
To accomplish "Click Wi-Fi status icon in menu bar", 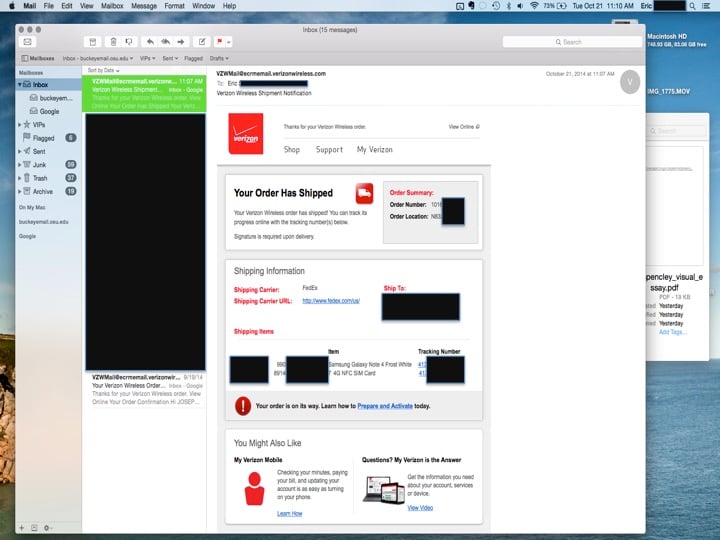I will pos(534,6).
